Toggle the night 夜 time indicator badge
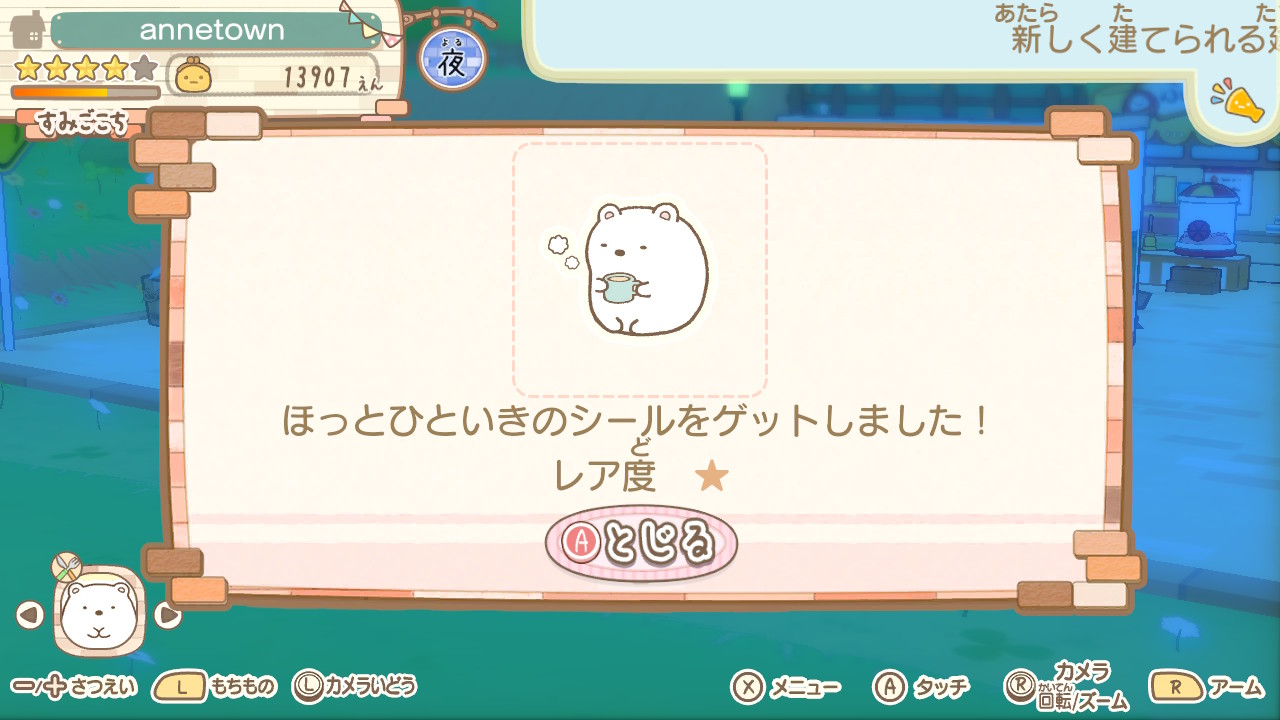1280x720 pixels. (452, 59)
